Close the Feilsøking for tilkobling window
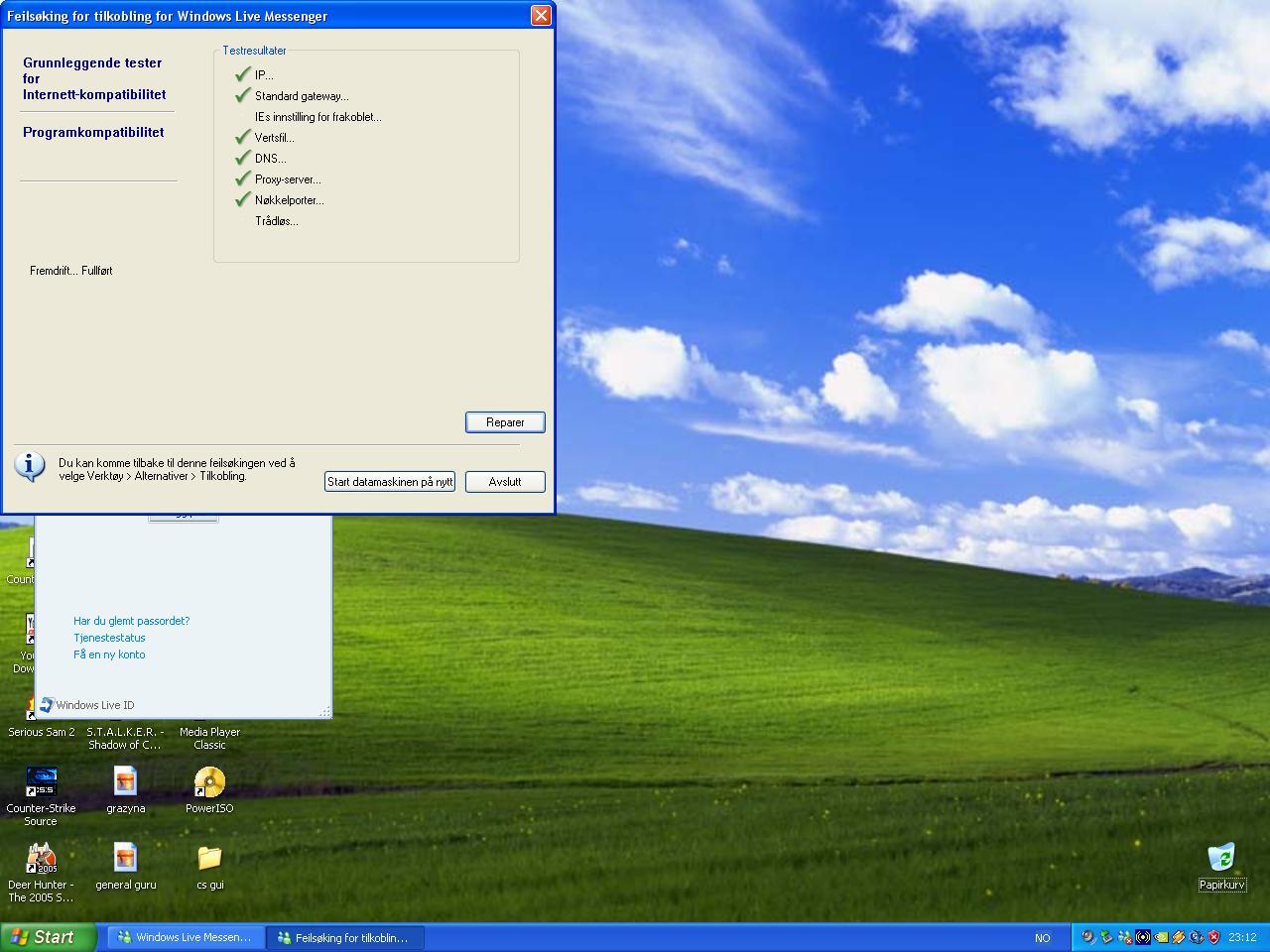Viewport: 1270px width, 952px height. pos(541,15)
